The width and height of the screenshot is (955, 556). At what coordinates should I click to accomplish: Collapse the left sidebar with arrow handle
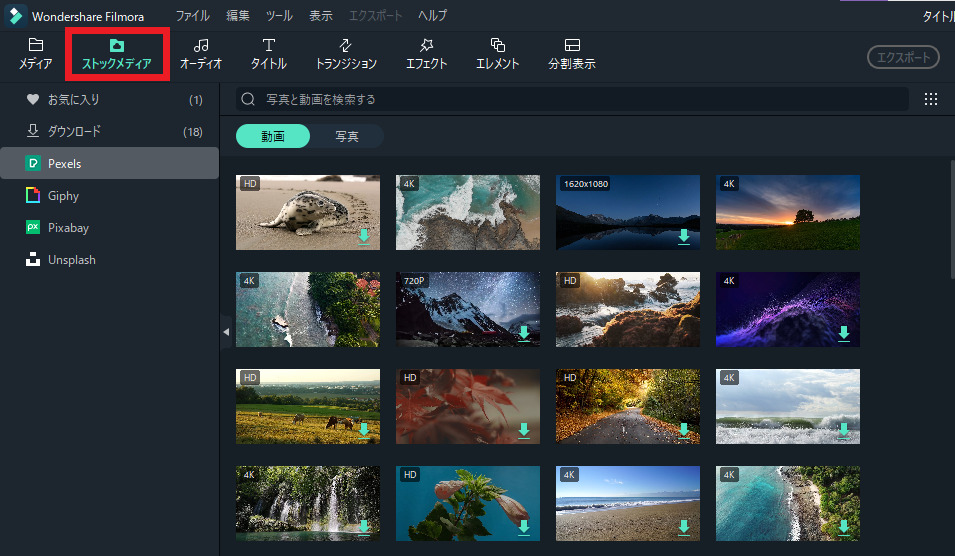[226, 332]
